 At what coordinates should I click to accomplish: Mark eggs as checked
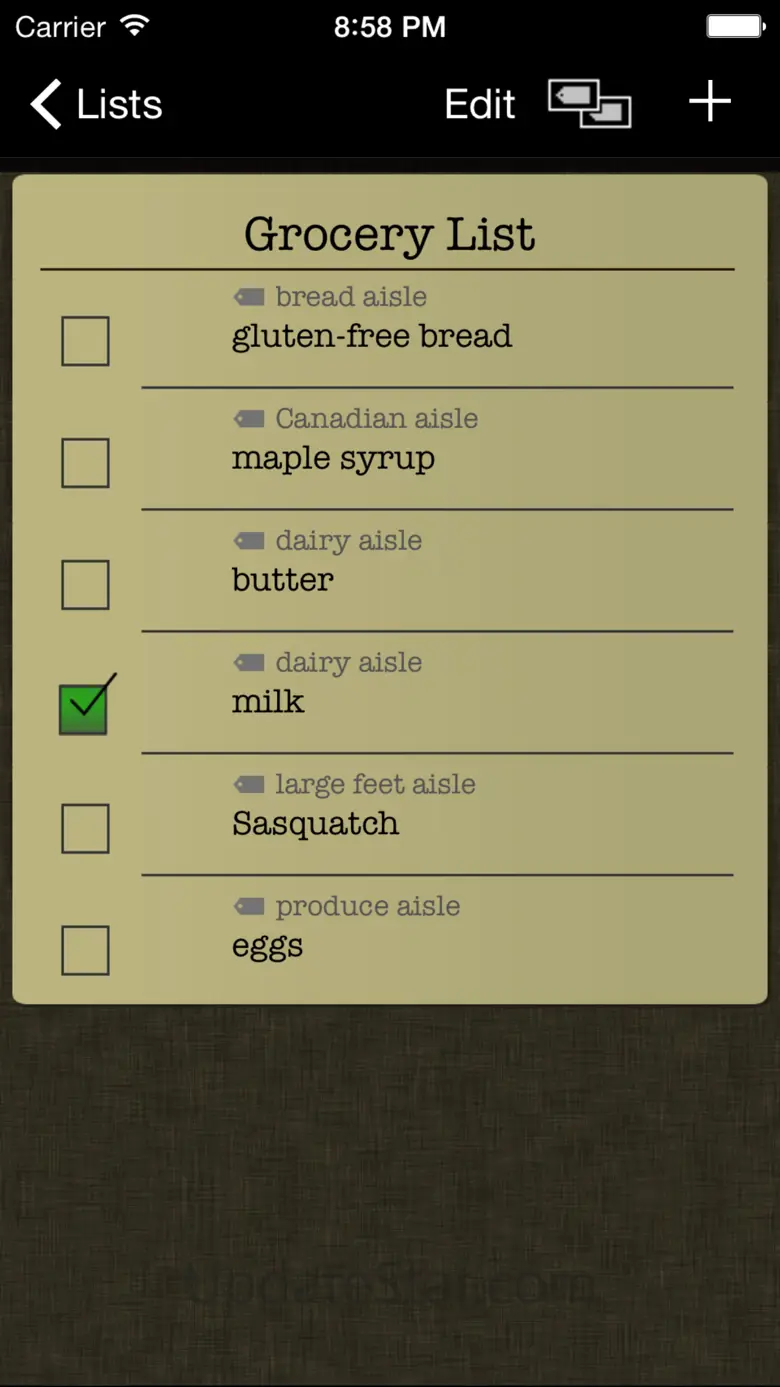[85, 951]
